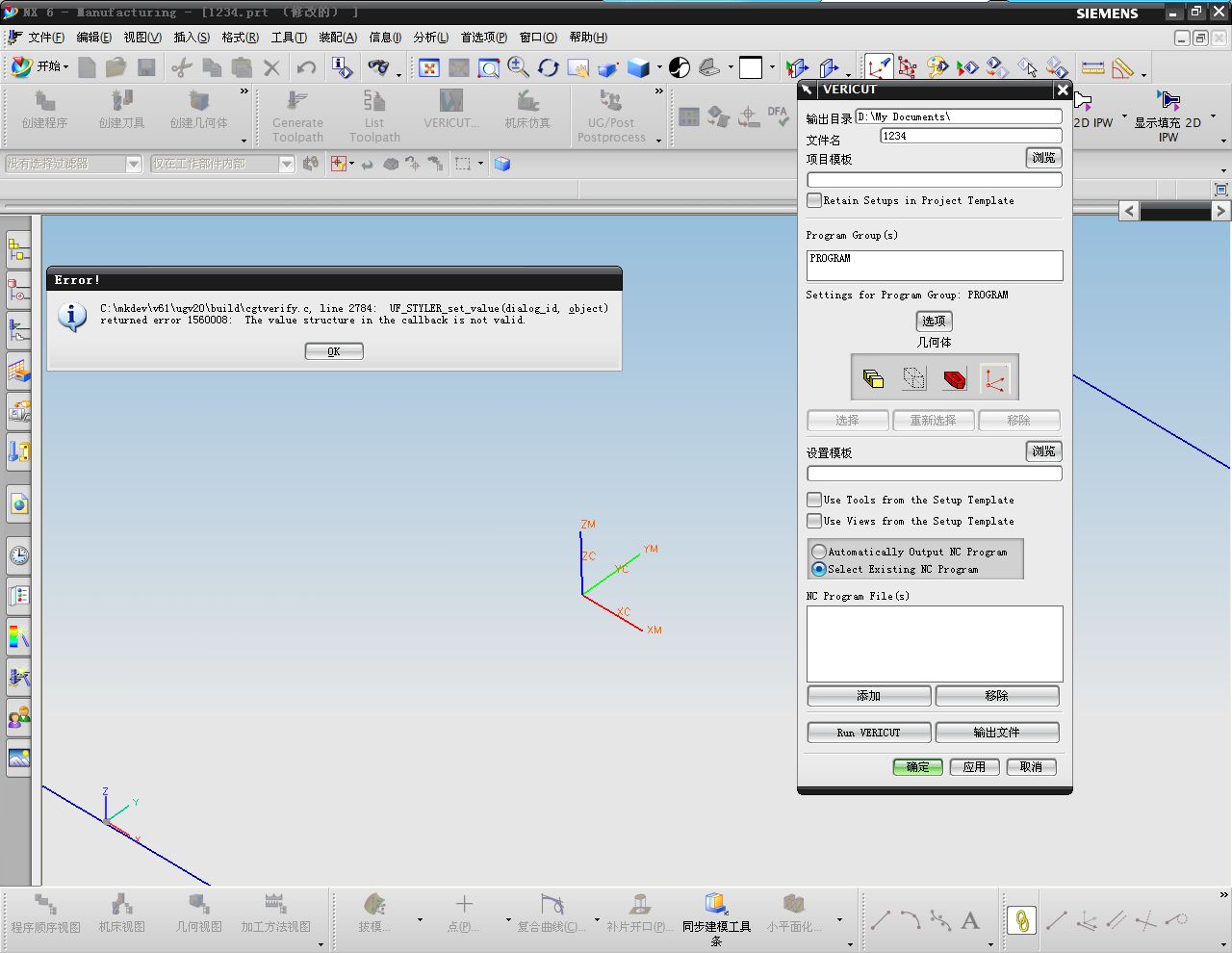This screenshot has width=1232, height=953.
Task: Activate the Pan hand tool
Action: pyautogui.click(x=578, y=67)
